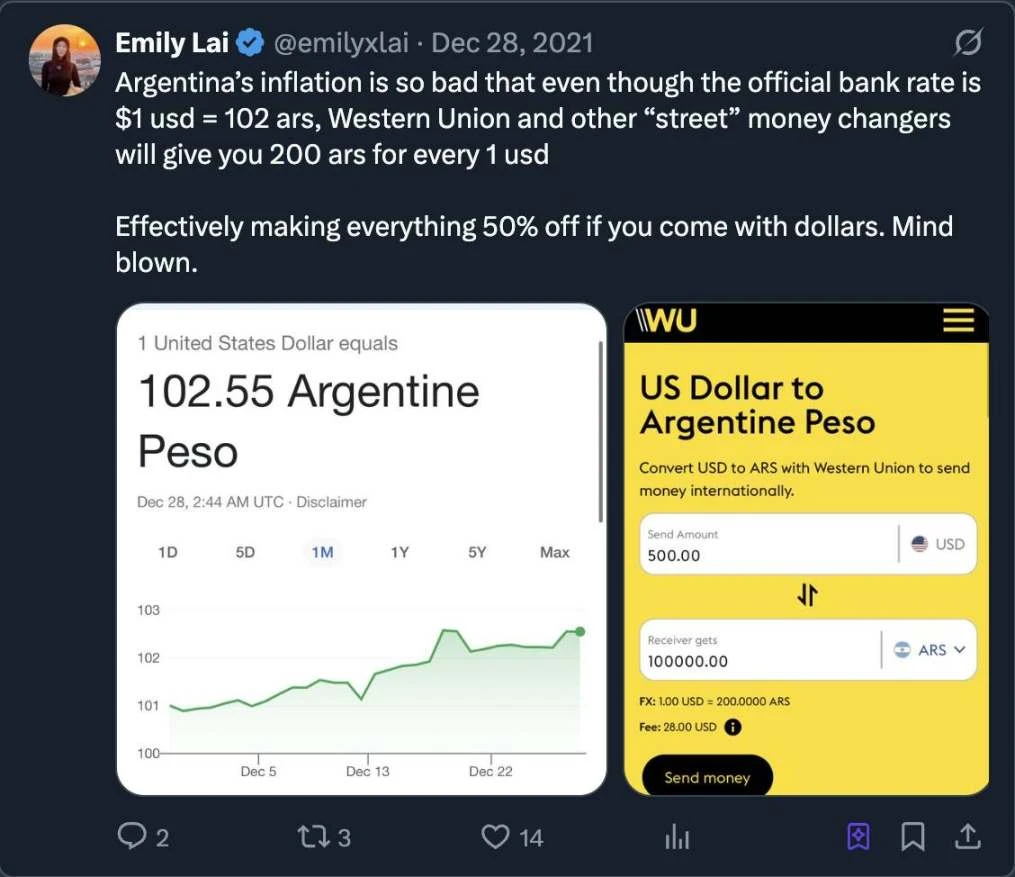Image resolution: width=1015 pixels, height=877 pixels.
Task: Select the 1Y chart range tab
Action: (x=399, y=552)
